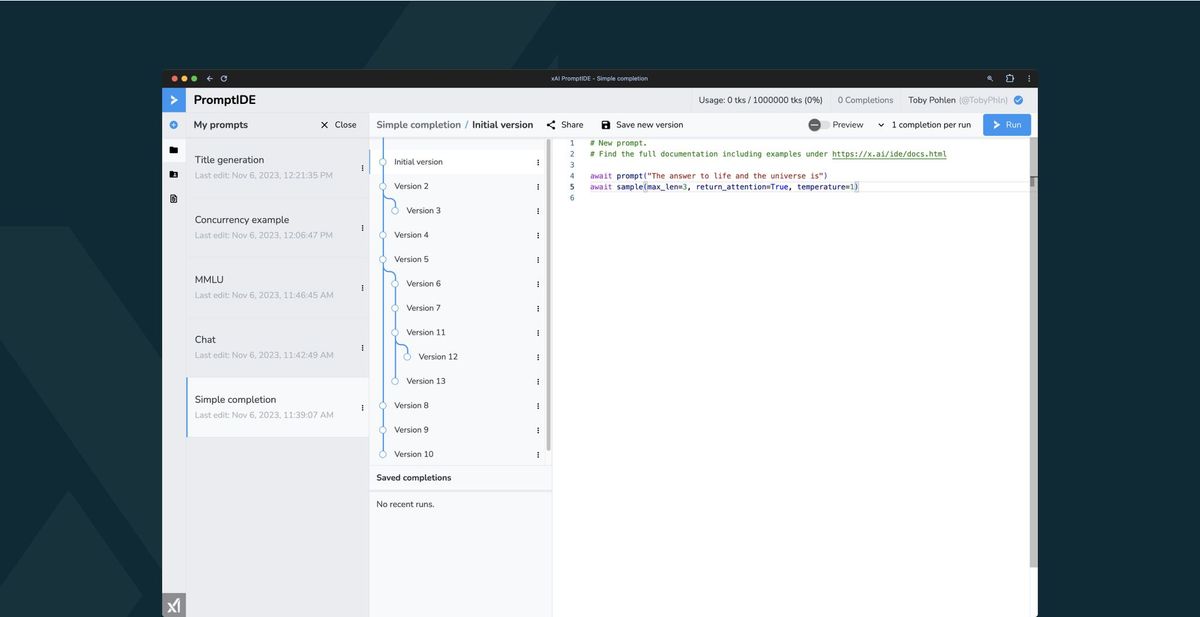This screenshot has height=617, width=1200.
Task: Click the browser zoom magnifier icon
Action: coord(990,78)
